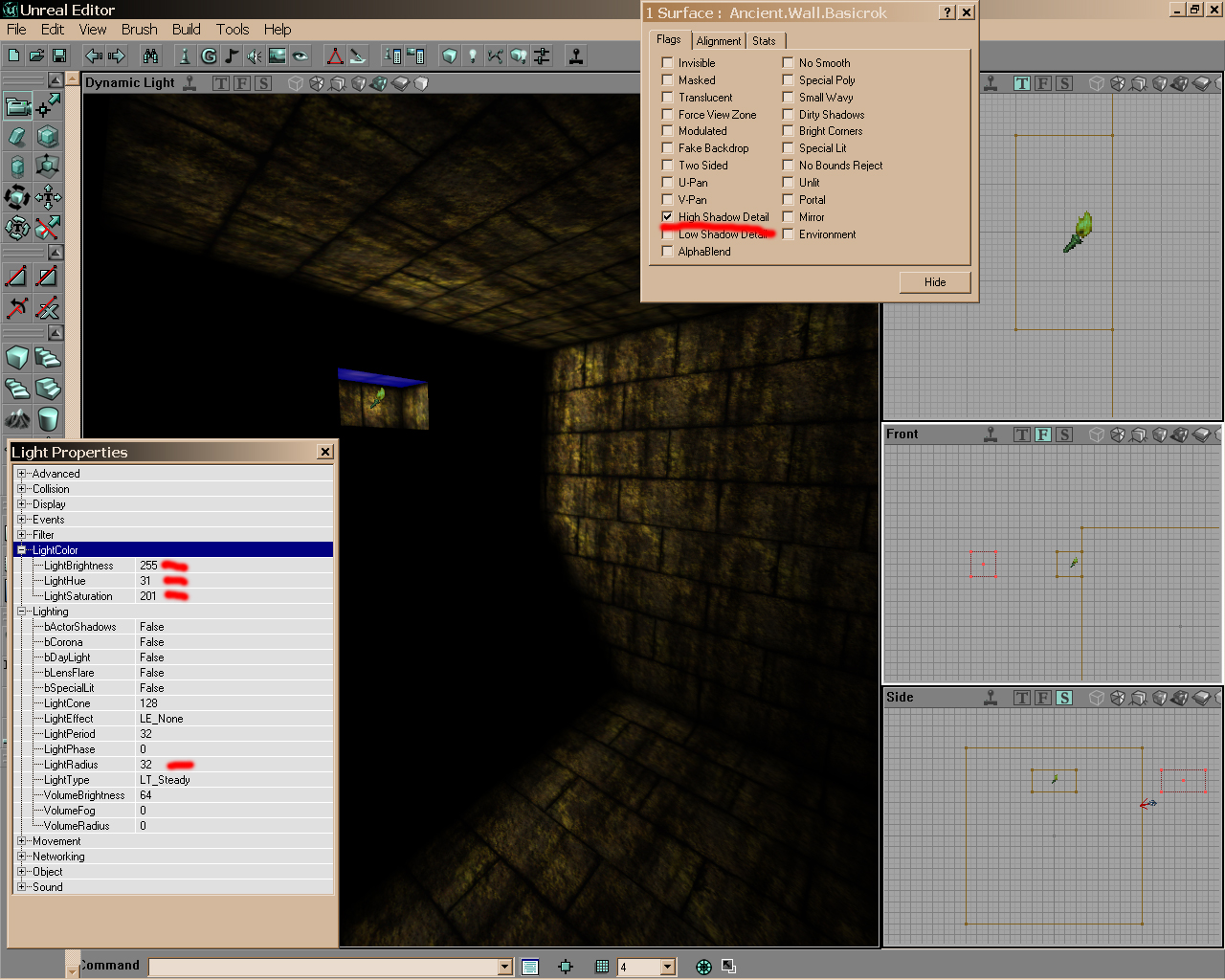Select the Camera Movement tool
This screenshot has width=1225, height=980.
17,105
